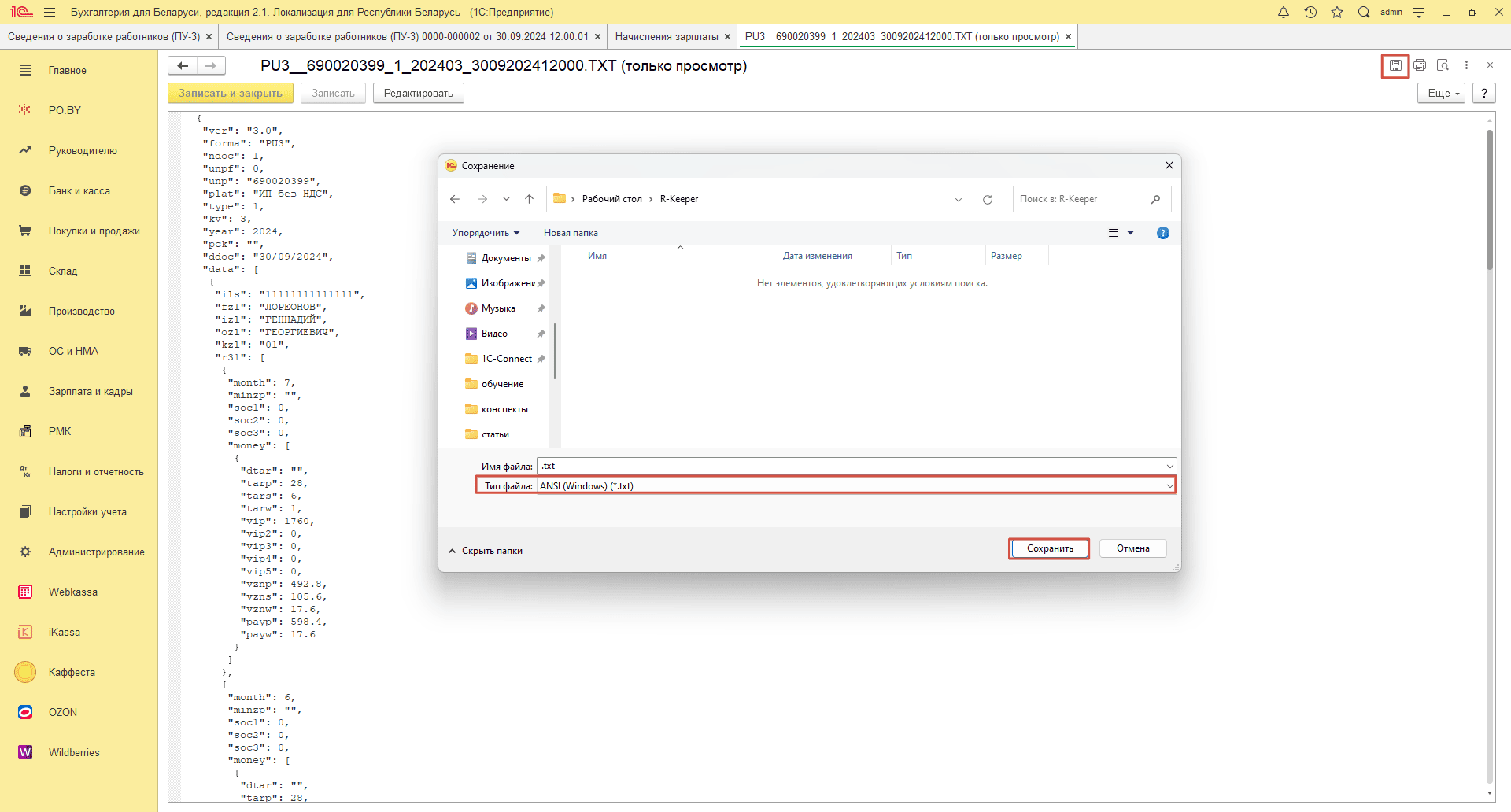Click the print icon in the document toolbar
The image size is (1511, 812).
click(x=1420, y=66)
